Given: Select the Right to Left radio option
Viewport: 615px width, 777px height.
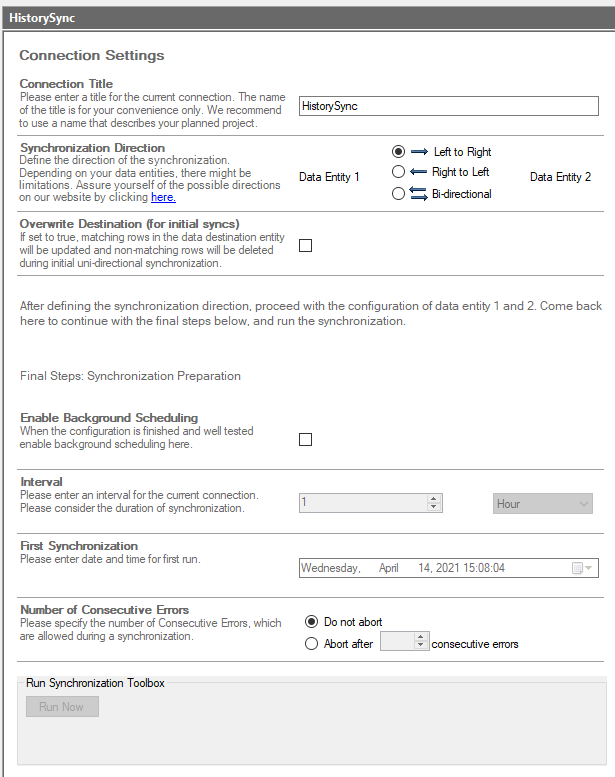Looking at the screenshot, I should click(x=399, y=172).
